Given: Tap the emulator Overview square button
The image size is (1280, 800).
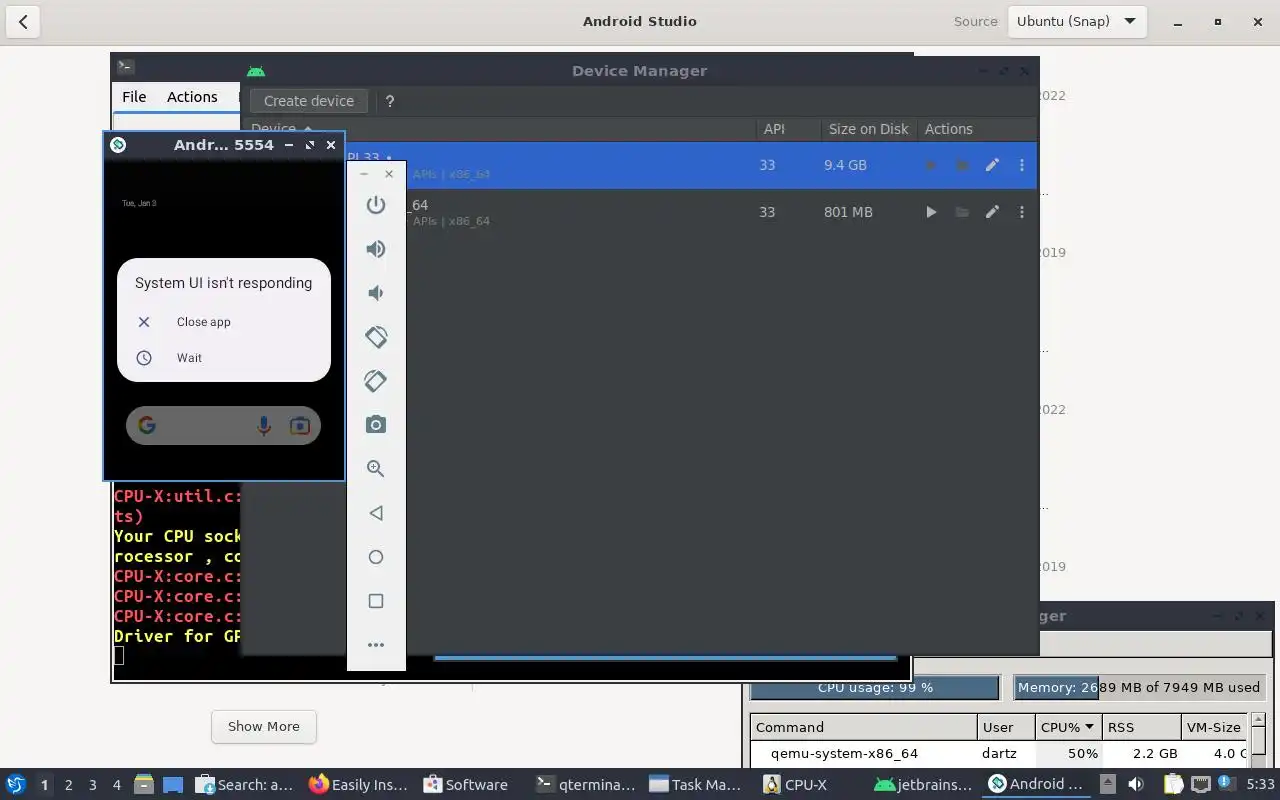Looking at the screenshot, I should pos(376,601).
